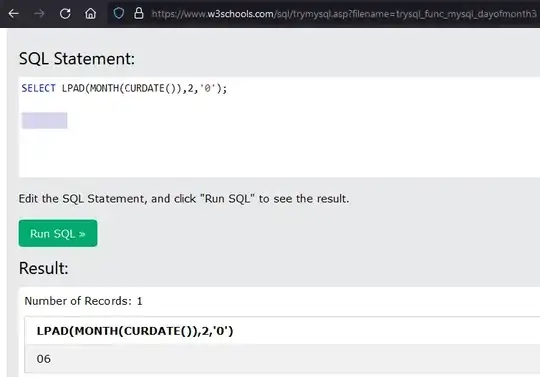Click the browser back arrow
Screen dimensions: 540x377
[14, 14]
